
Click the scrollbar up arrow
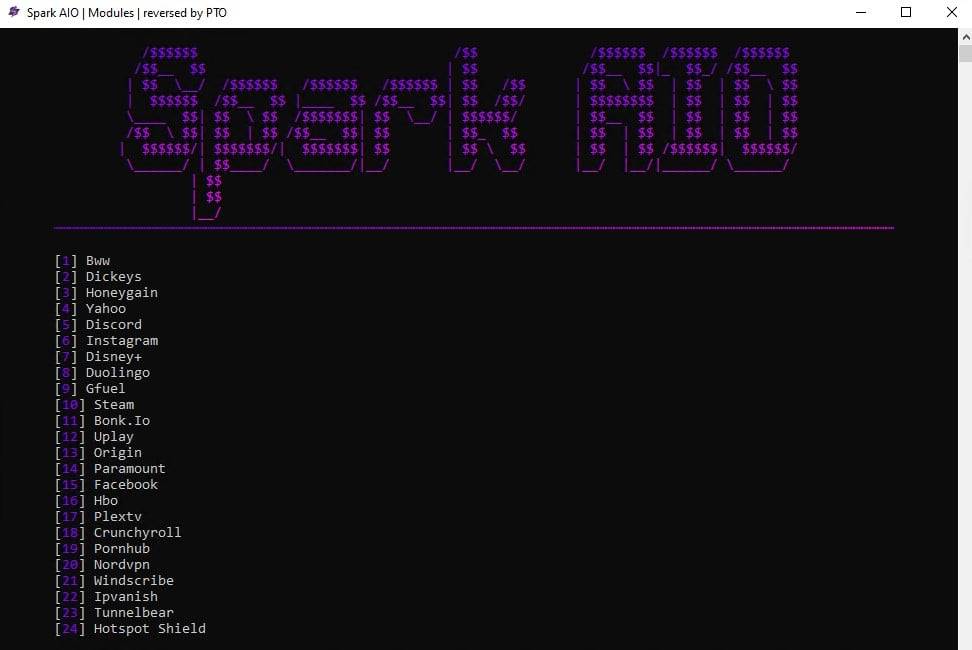(965, 37)
